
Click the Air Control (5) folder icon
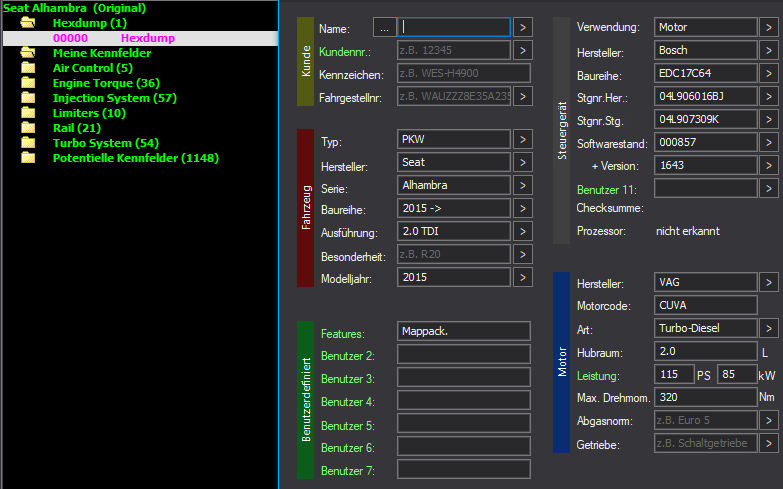tap(28, 68)
